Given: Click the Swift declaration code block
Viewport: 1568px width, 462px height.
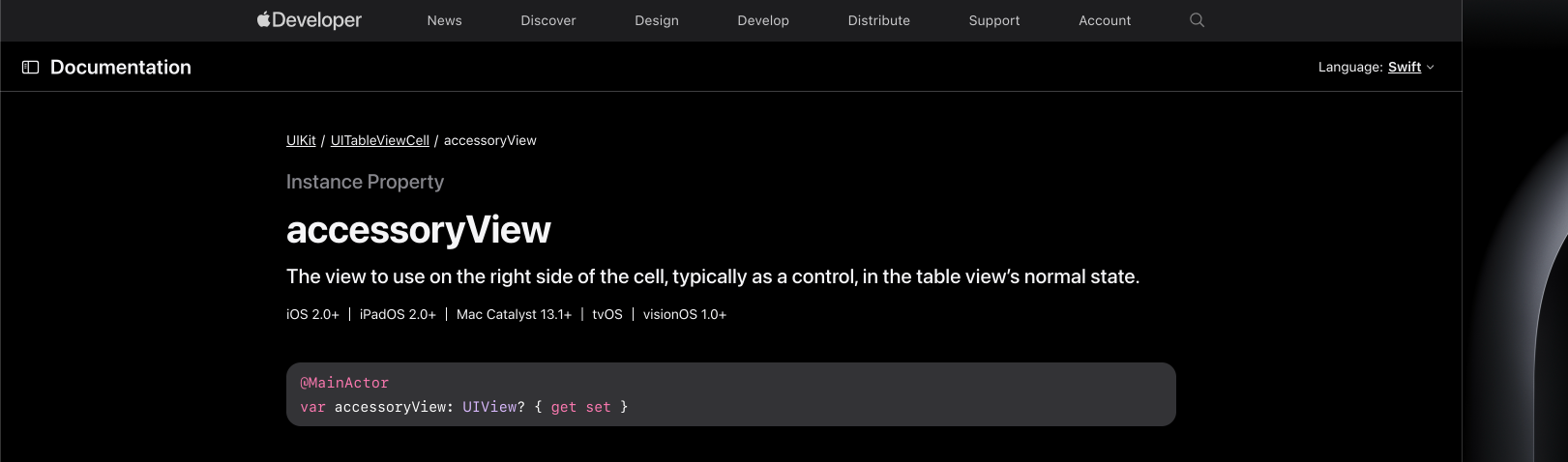Looking at the screenshot, I should [871, 394].
